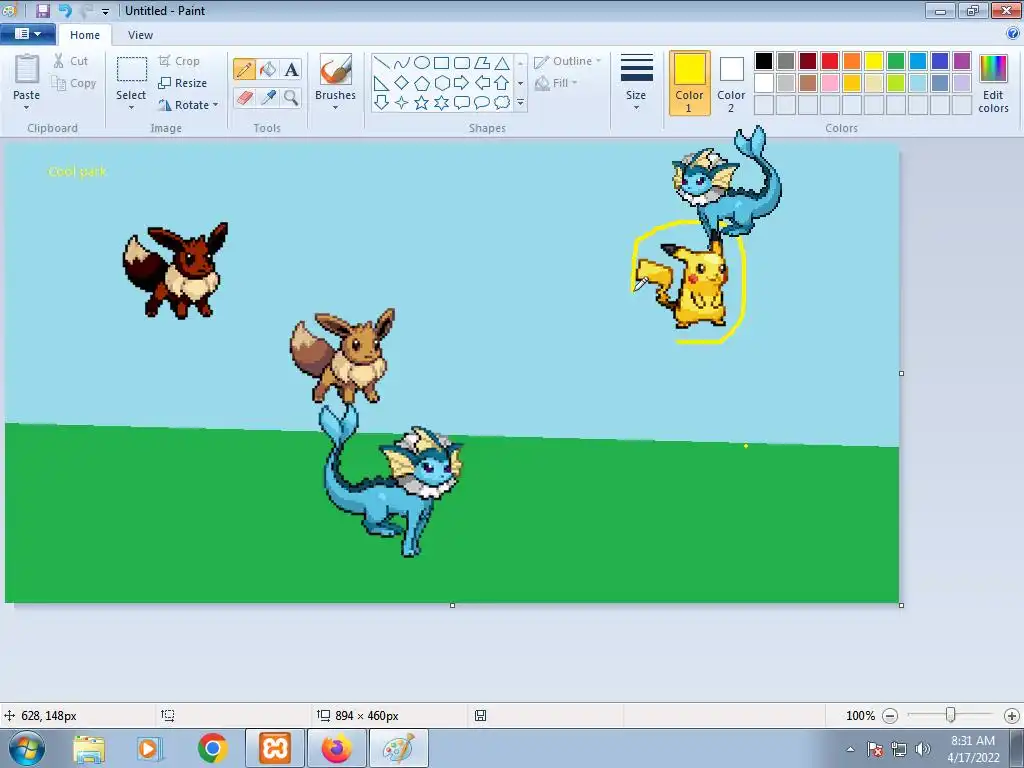1024x768 pixels.
Task: Click the volume speaker tray icon
Action: pos(922,749)
